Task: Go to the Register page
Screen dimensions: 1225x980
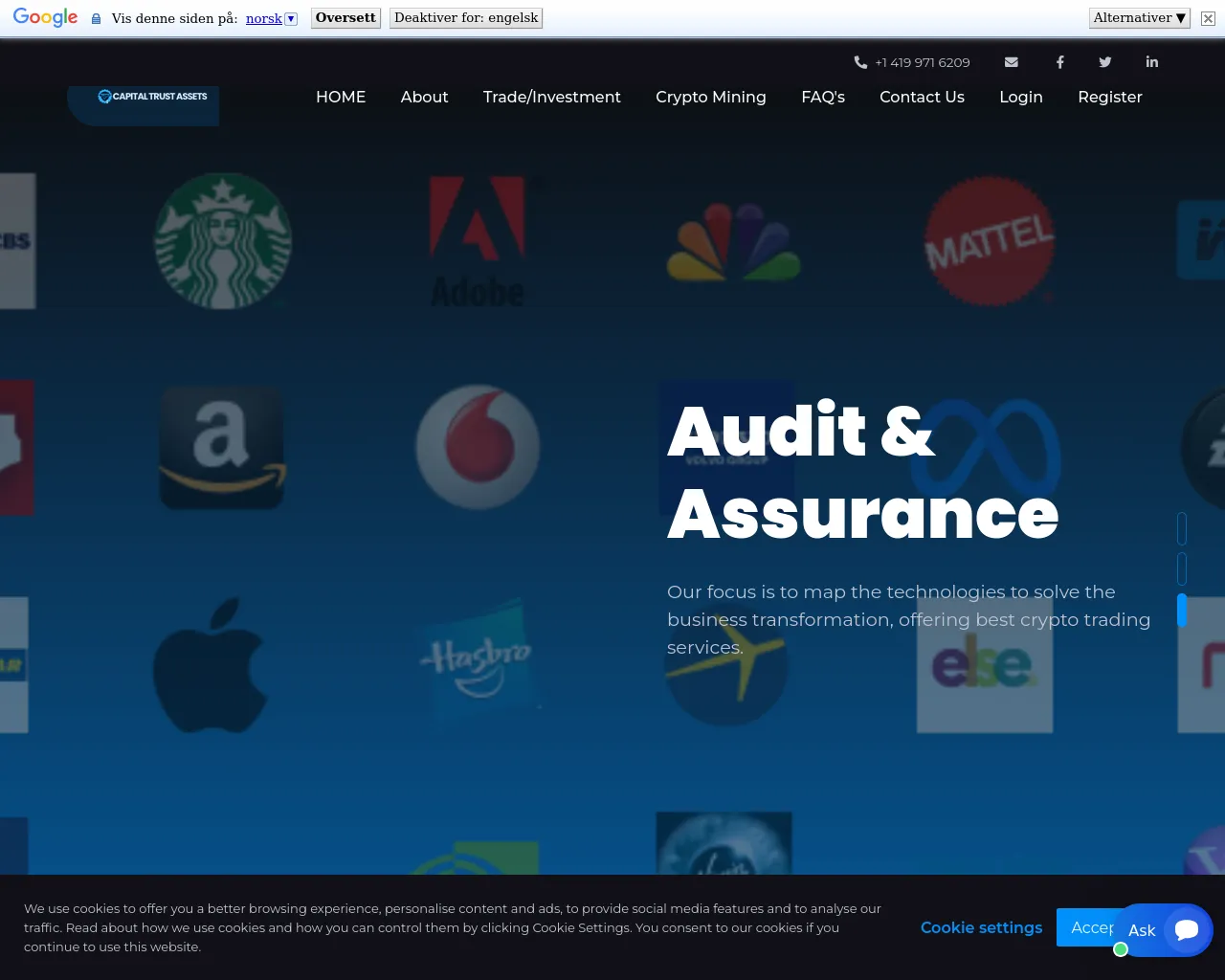Action: [1110, 97]
